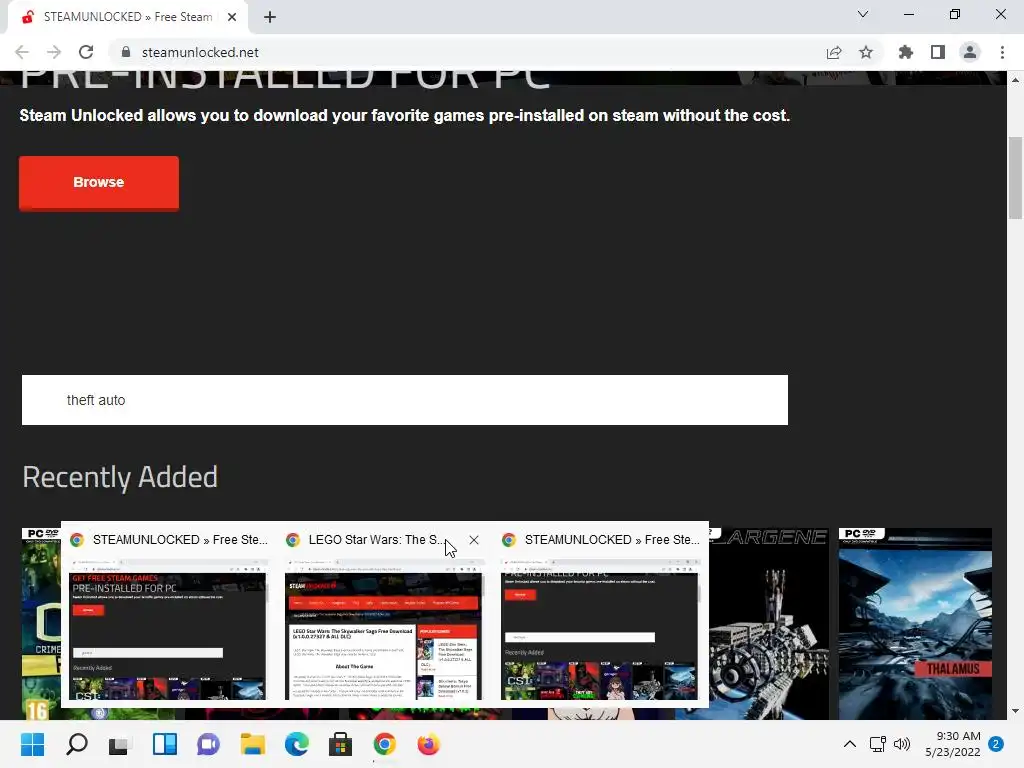Open notification center badge
Screen dimensions: 1024x768
point(996,744)
